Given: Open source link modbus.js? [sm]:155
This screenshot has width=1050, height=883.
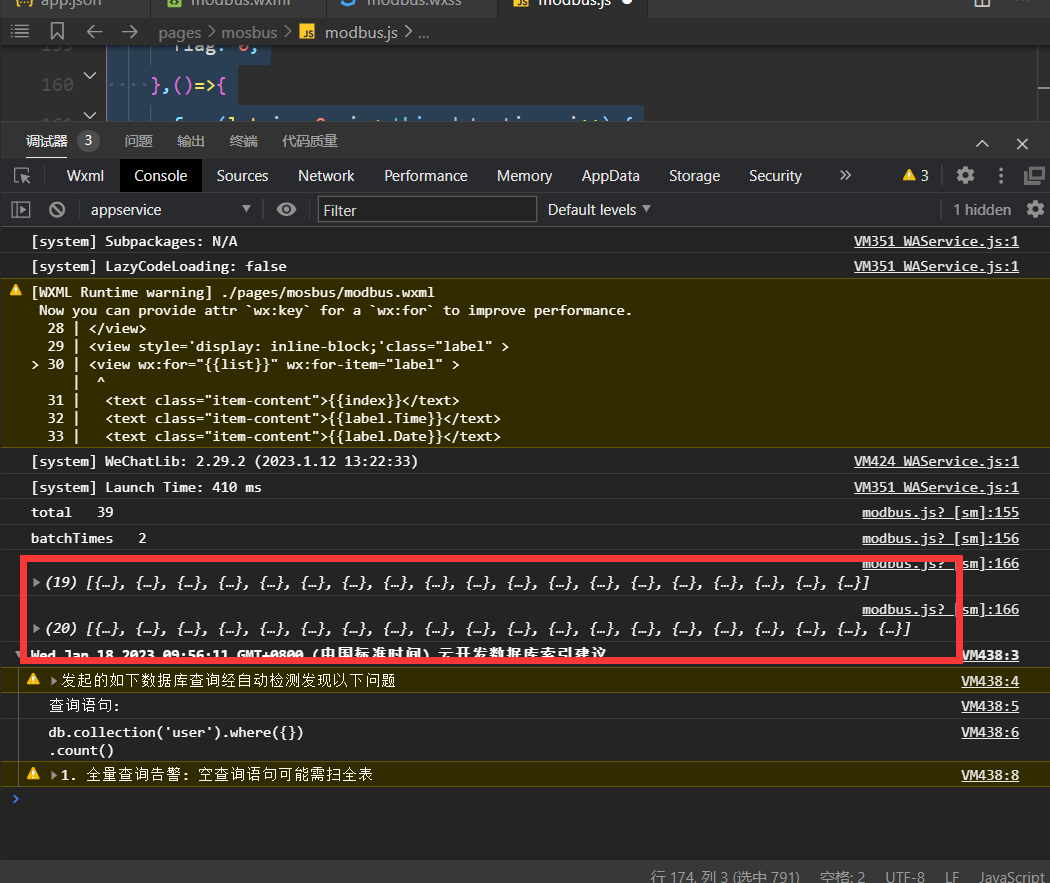Looking at the screenshot, I should tap(940, 513).
